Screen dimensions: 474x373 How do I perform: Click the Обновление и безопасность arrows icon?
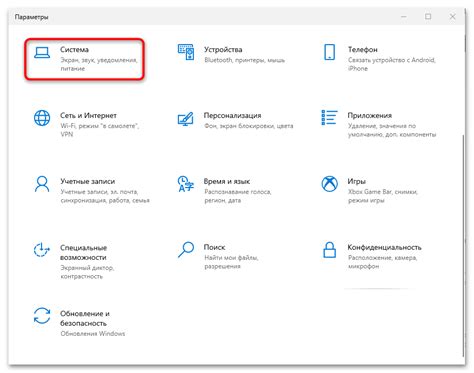click(42, 316)
